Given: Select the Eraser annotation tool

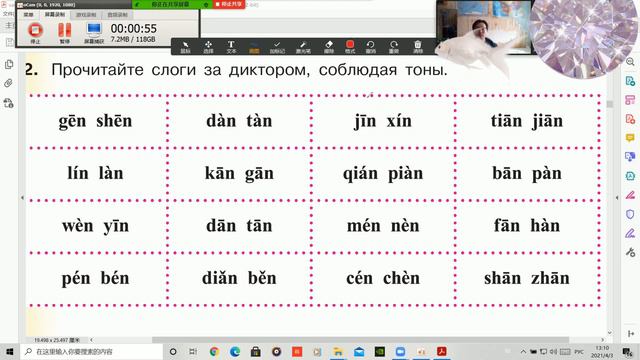Looking at the screenshot, I should pos(329,47).
